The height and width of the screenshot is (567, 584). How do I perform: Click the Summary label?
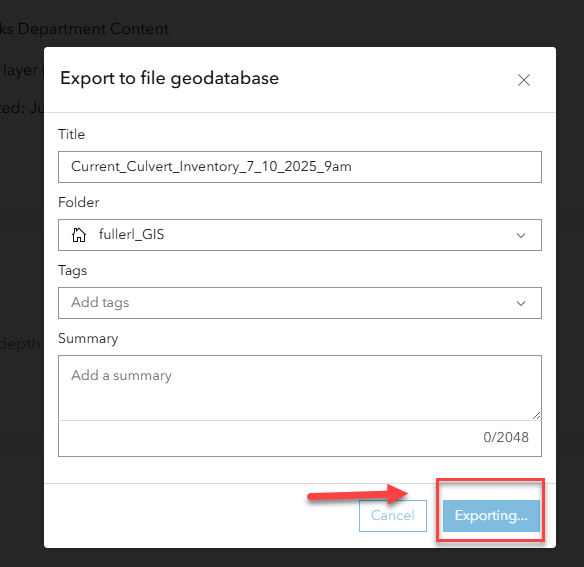tap(88, 338)
